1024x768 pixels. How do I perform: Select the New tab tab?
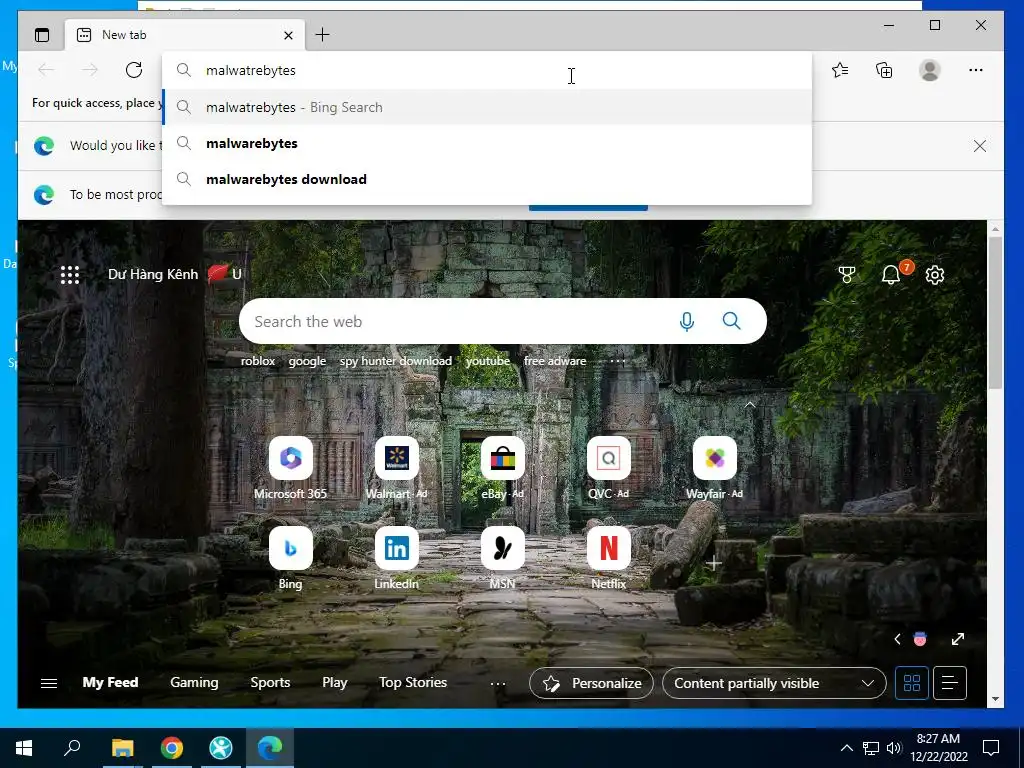point(184,35)
